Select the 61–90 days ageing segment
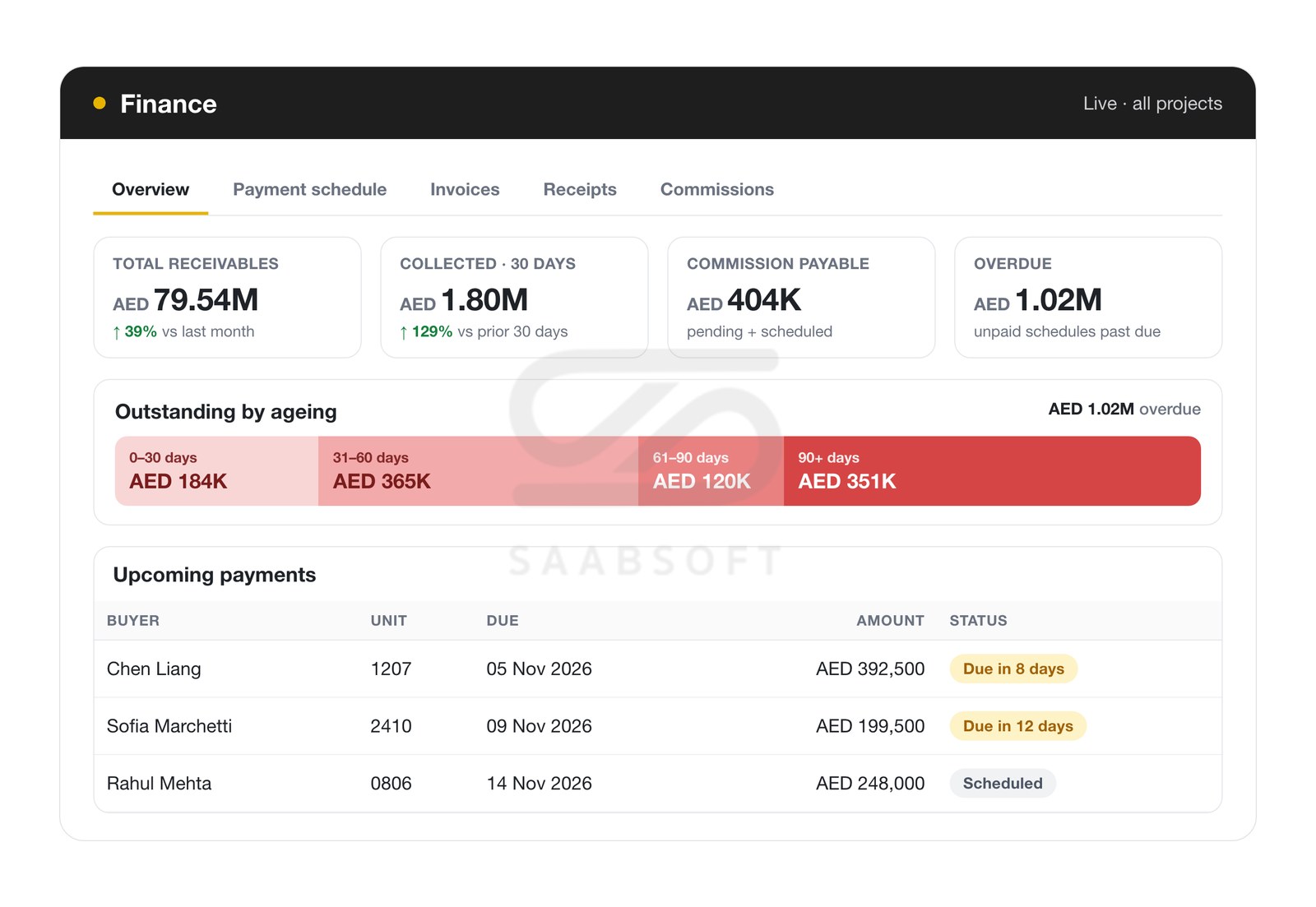Viewport: 1316px width, 907px height. [x=711, y=471]
